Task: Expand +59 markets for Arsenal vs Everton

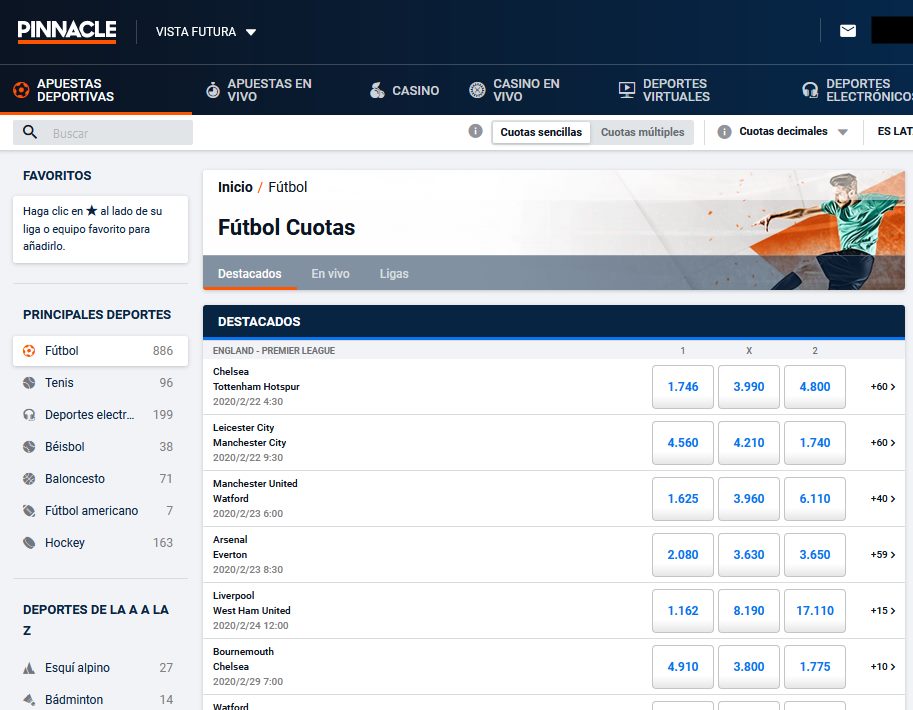Action: (883, 554)
